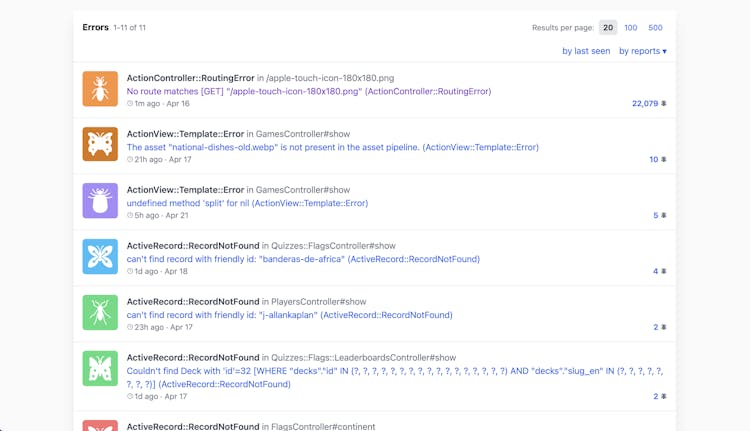Click the bug icon next to 4 in the banderas-de-africa row
Image resolution: width=750 pixels, height=431 pixels.
tap(663, 271)
